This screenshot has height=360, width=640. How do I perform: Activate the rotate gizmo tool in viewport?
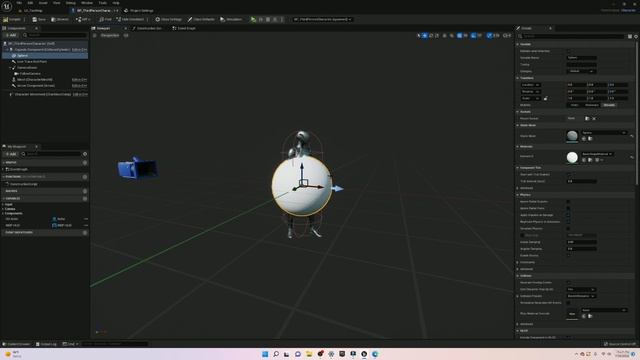tap(431, 36)
